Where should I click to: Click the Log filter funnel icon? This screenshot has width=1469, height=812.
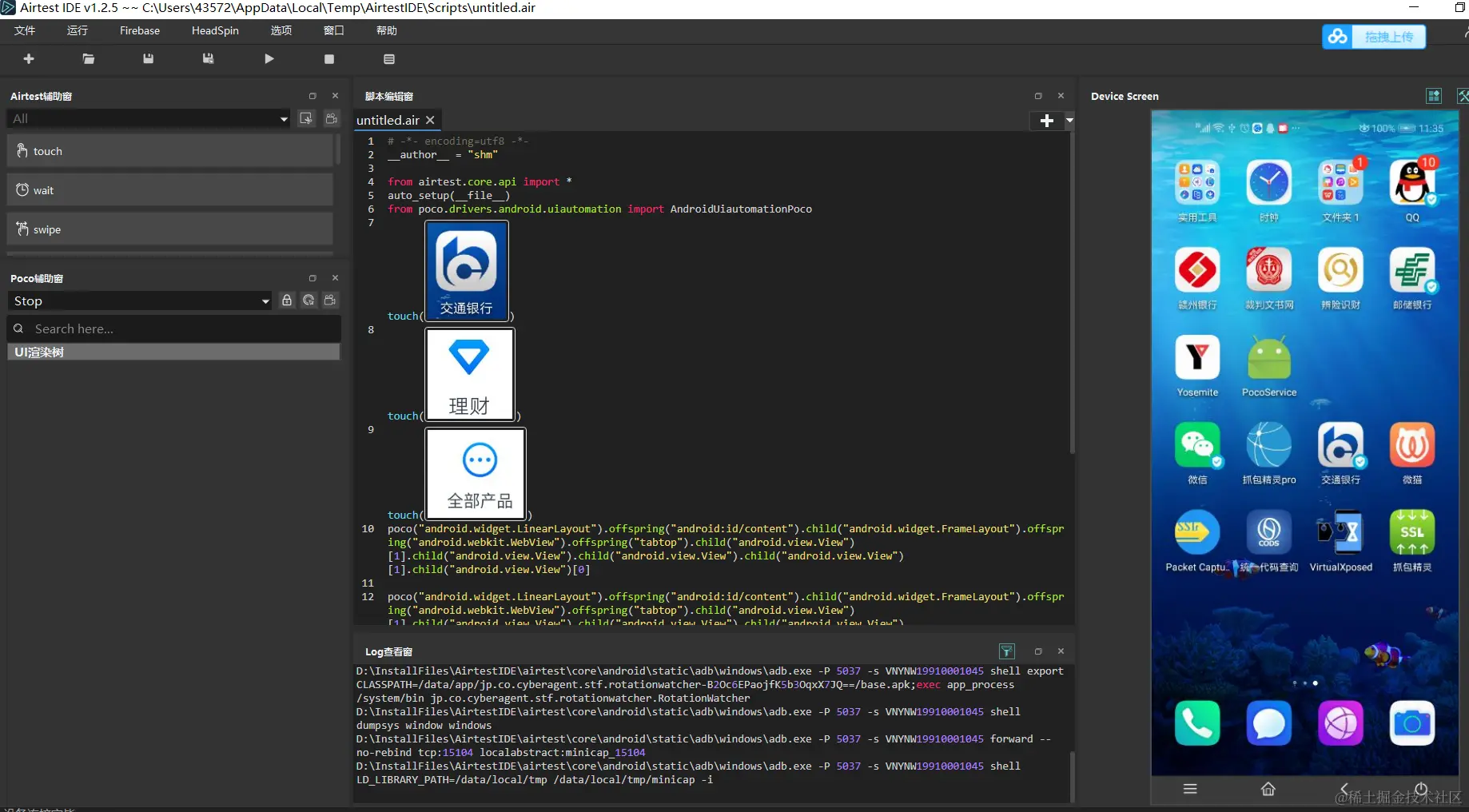tap(1007, 651)
